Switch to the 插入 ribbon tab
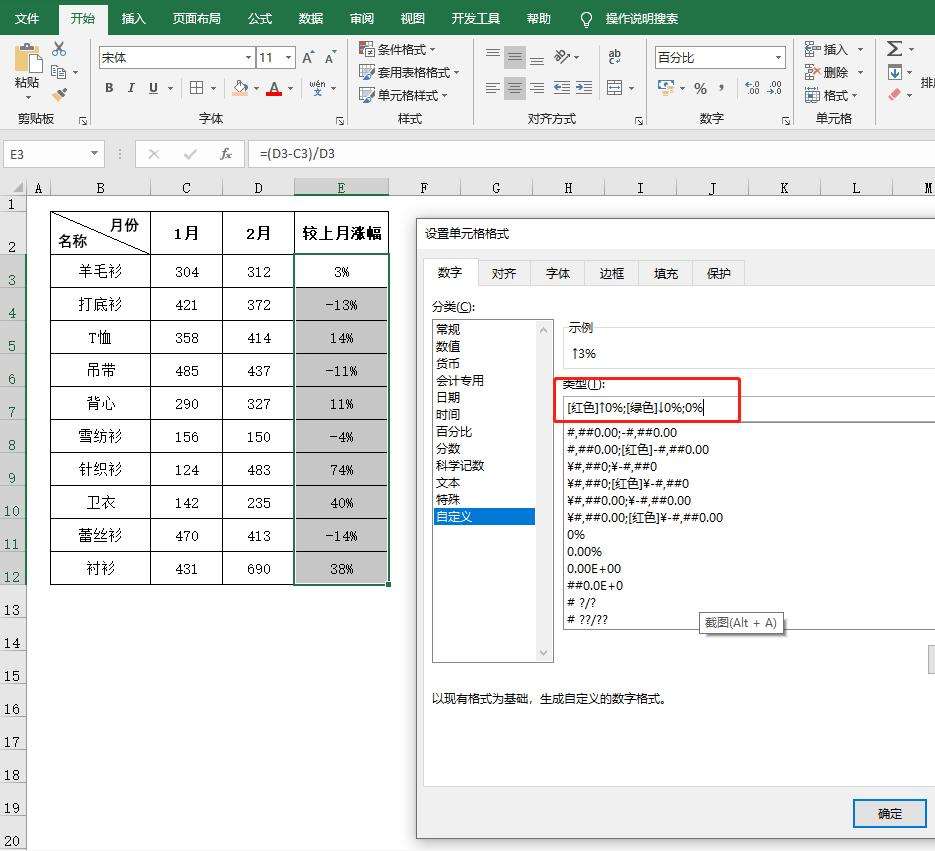The image size is (935, 851). click(x=134, y=18)
